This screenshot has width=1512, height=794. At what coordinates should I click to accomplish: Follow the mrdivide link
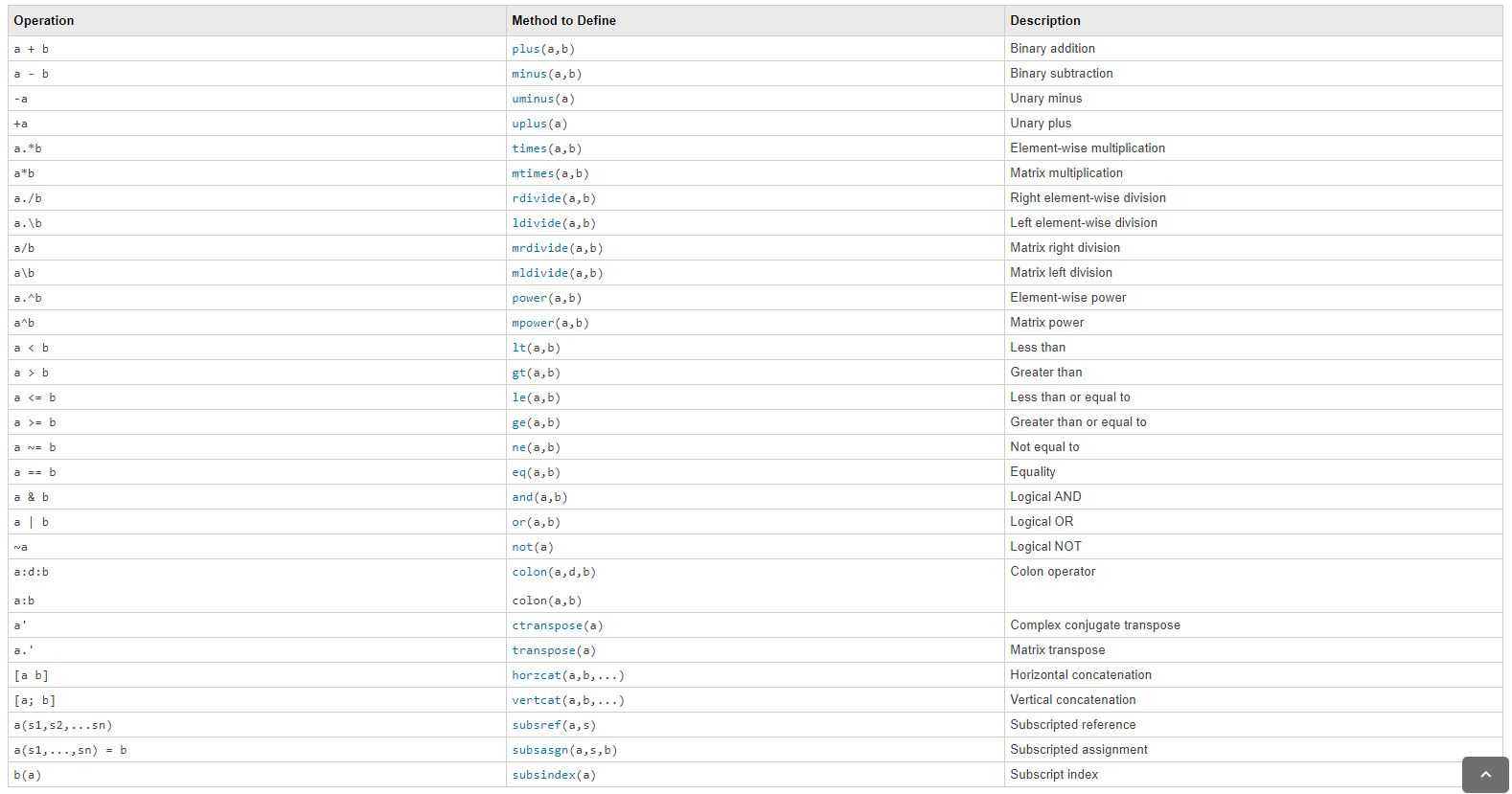click(x=539, y=248)
